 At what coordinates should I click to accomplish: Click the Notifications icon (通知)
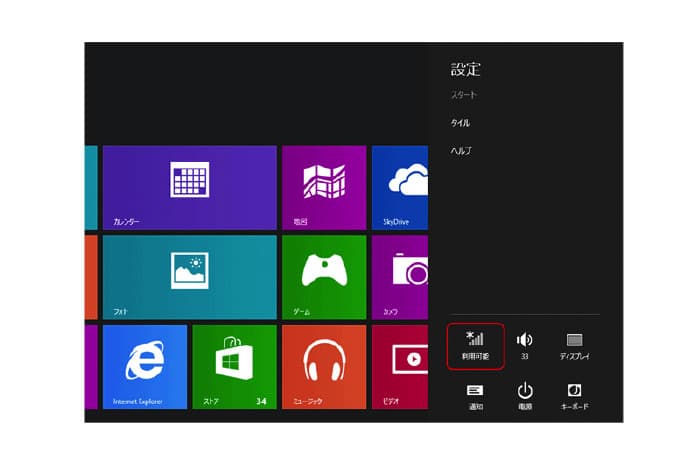tap(475, 396)
